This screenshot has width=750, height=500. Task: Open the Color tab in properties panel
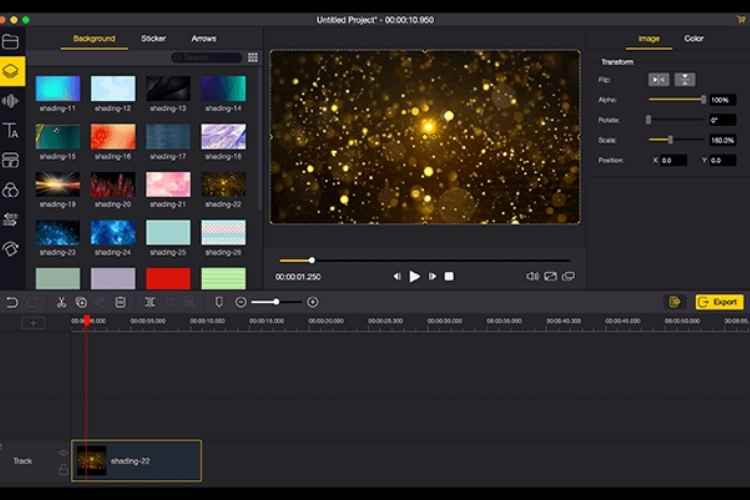click(x=693, y=39)
